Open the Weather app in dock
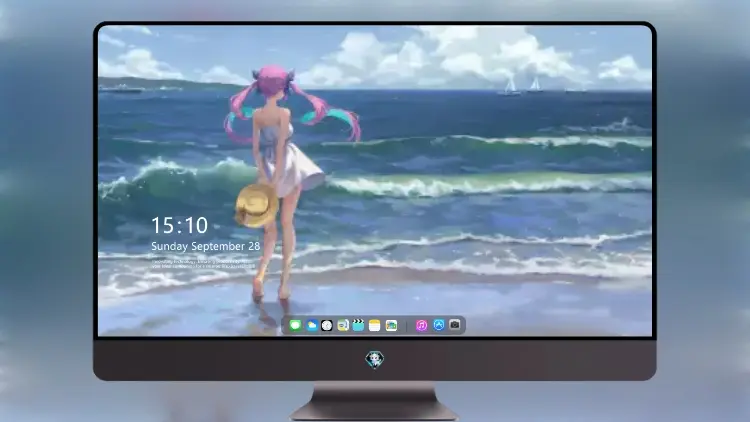 click(311, 325)
